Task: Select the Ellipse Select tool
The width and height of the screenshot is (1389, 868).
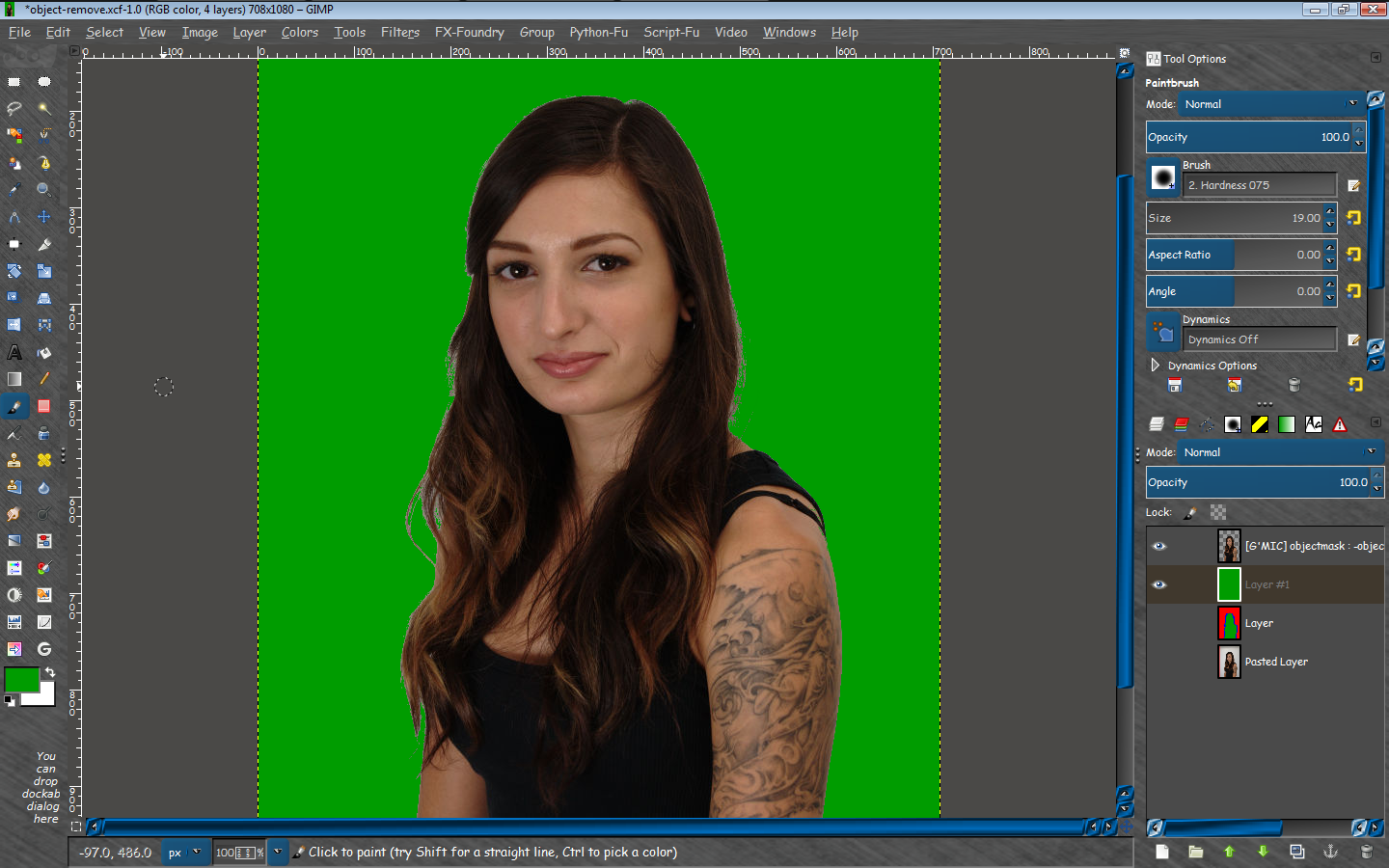Action: pos(44,82)
